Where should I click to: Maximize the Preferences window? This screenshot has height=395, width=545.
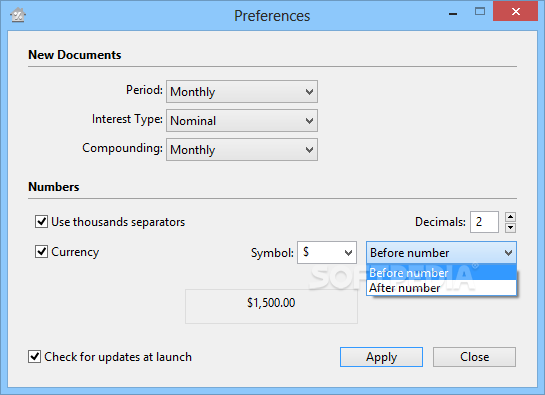point(480,11)
